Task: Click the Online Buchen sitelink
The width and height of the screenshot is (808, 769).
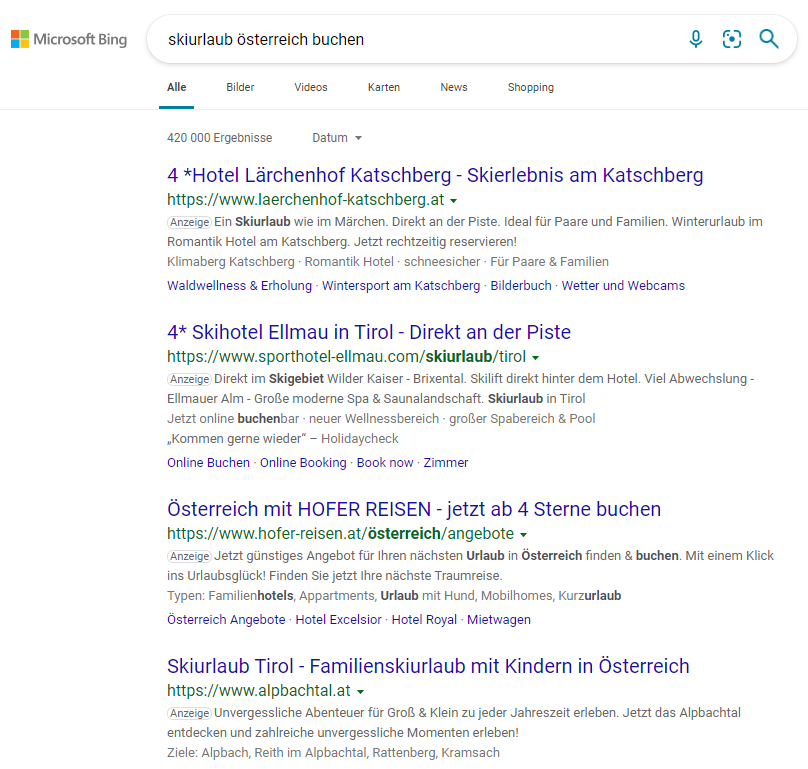Action: (208, 462)
